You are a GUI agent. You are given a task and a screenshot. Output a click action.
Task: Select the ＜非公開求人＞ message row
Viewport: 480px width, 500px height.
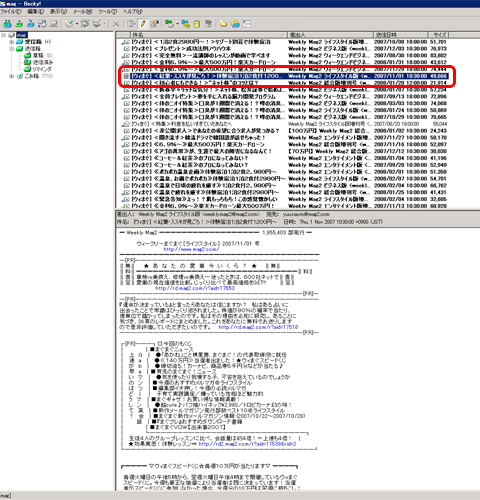(284, 131)
